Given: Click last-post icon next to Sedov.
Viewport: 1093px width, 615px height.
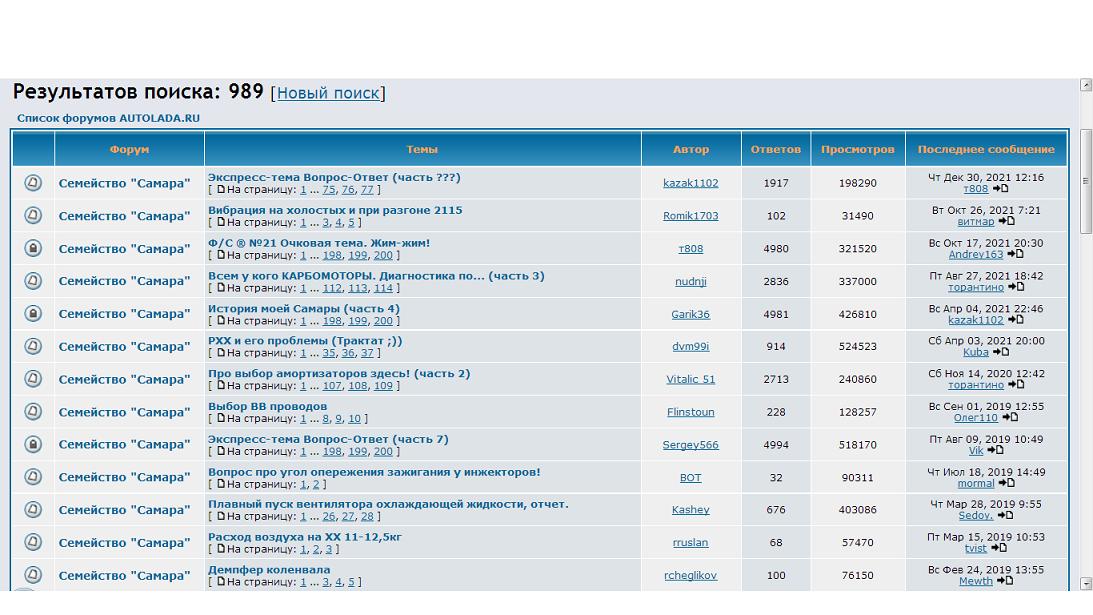Looking at the screenshot, I should point(1005,516).
